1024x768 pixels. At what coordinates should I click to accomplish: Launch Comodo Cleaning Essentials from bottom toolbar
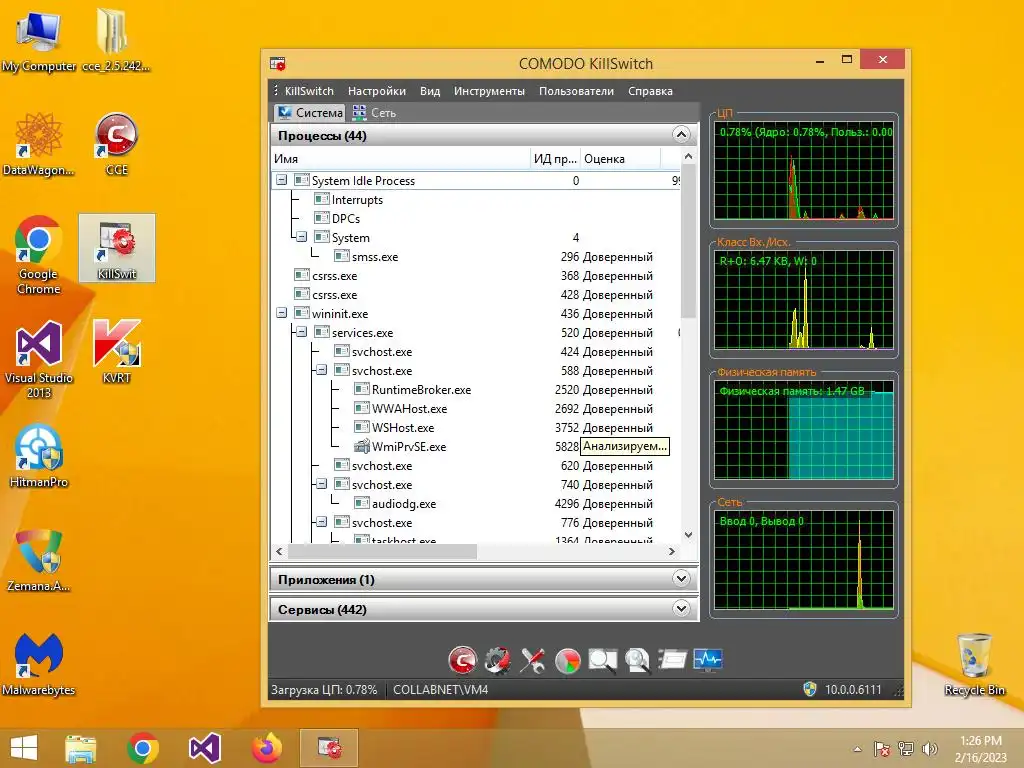pyautogui.click(x=462, y=660)
